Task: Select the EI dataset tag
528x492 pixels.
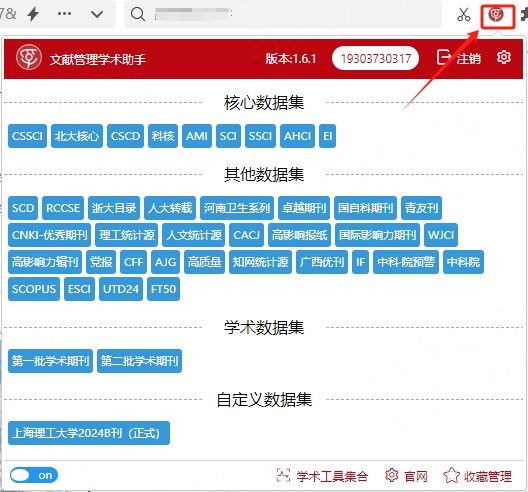Action: 328,136
